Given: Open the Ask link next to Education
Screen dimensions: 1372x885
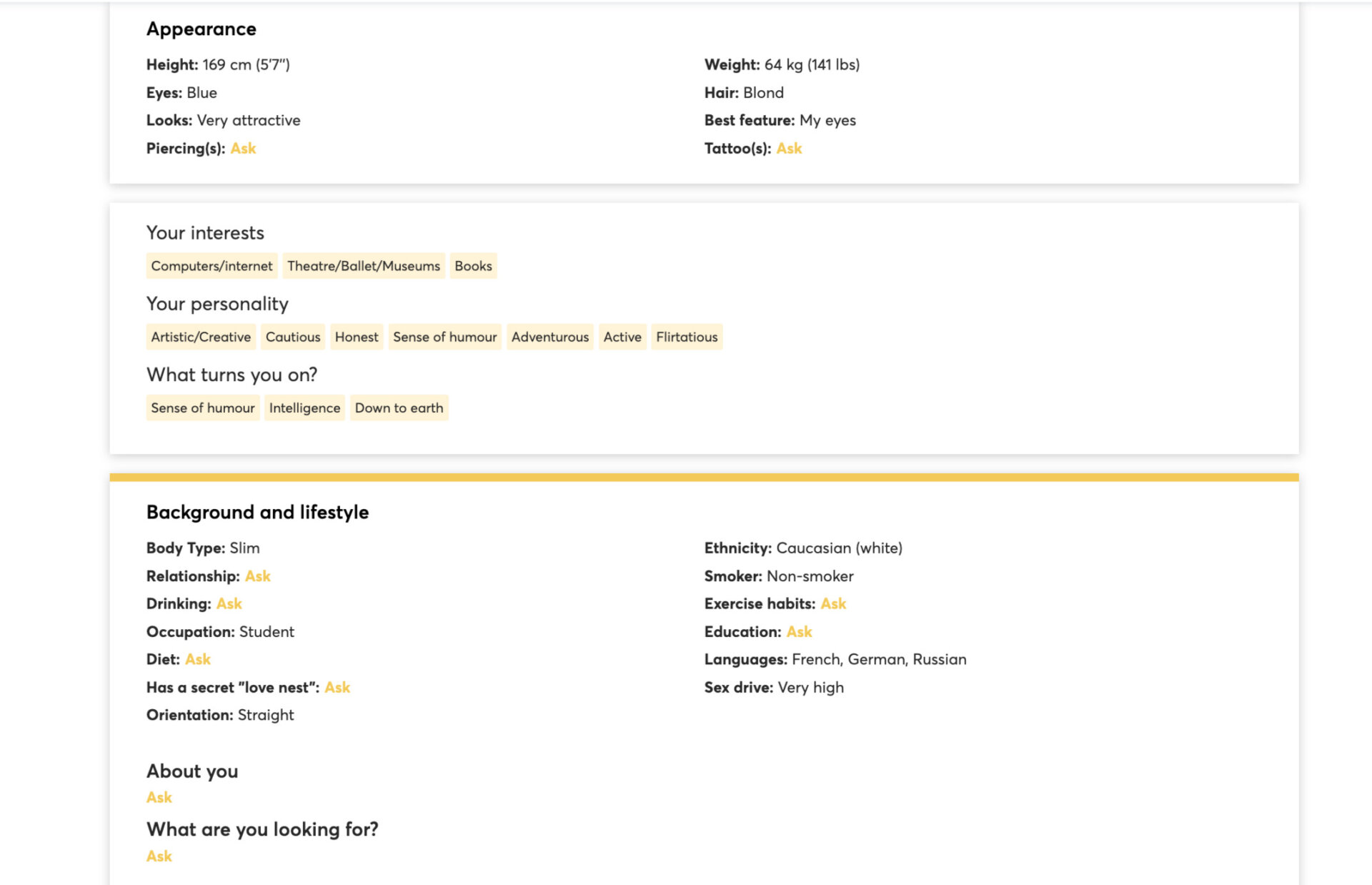Looking at the screenshot, I should coord(799,632).
